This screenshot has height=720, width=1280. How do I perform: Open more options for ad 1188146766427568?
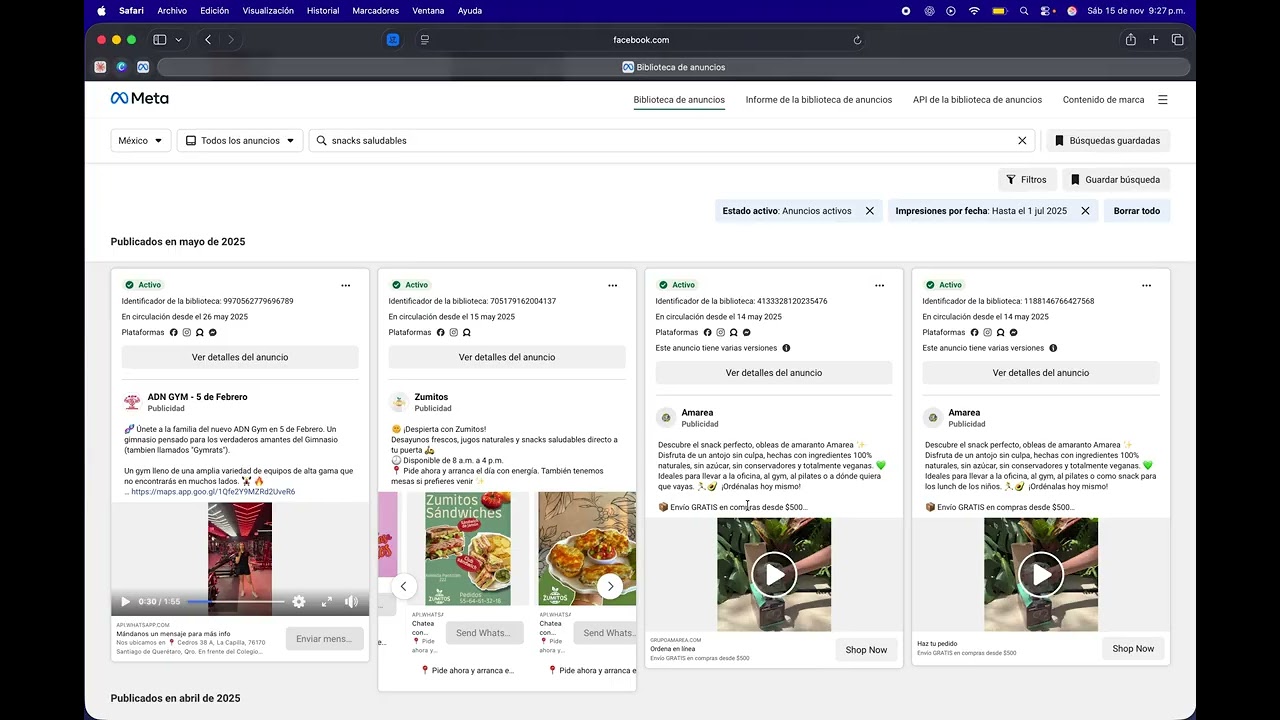click(1147, 285)
